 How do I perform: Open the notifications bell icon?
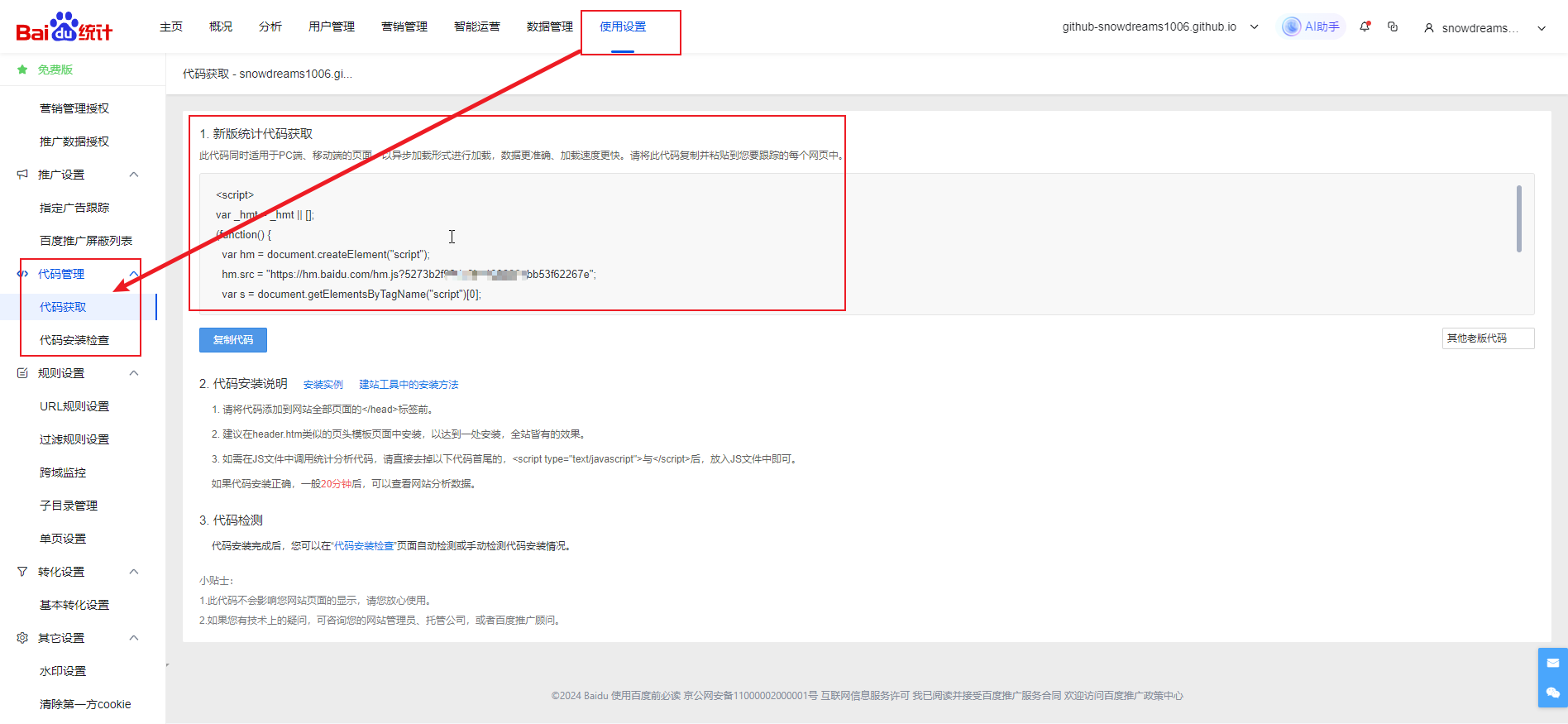click(x=1365, y=26)
